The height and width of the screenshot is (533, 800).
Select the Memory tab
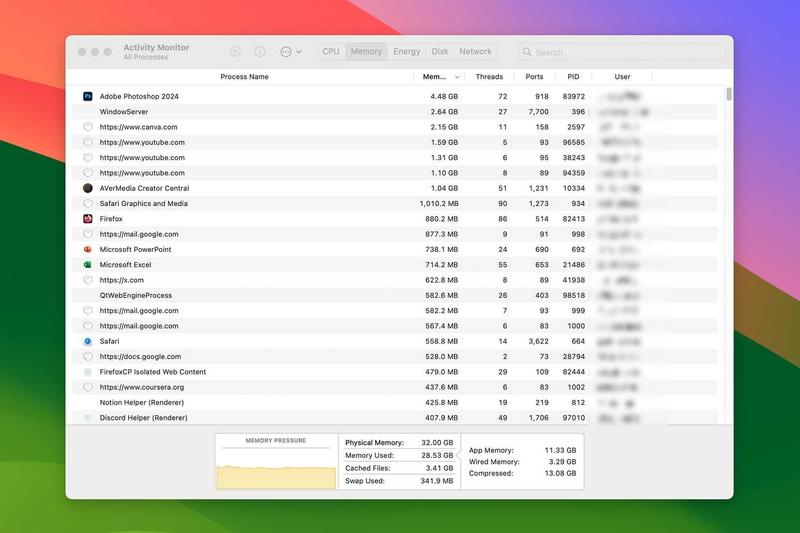pos(366,52)
